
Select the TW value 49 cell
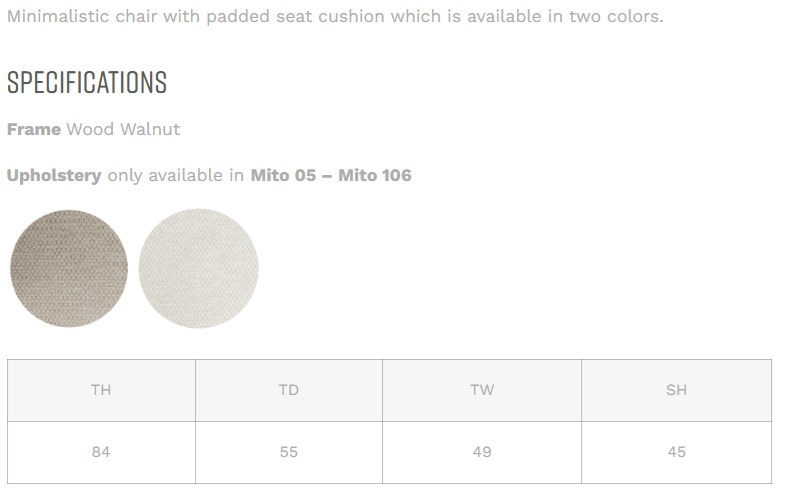click(482, 452)
